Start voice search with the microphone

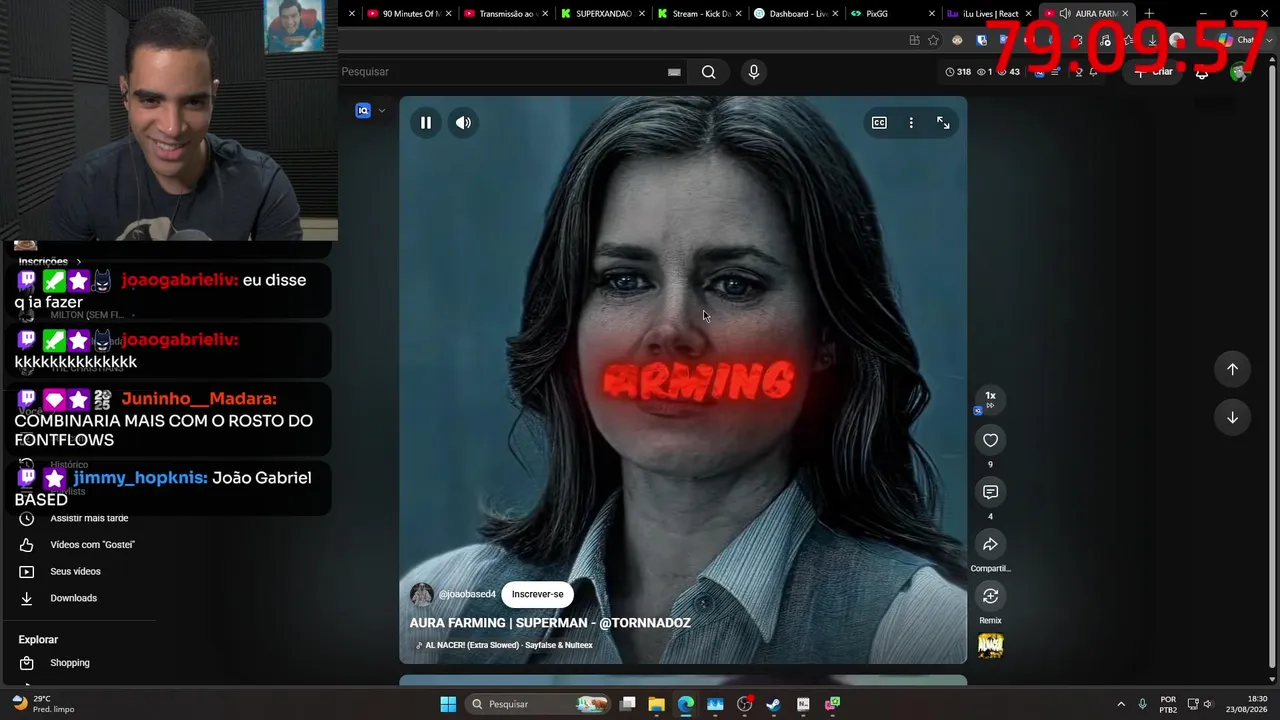pyautogui.click(x=754, y=72)
